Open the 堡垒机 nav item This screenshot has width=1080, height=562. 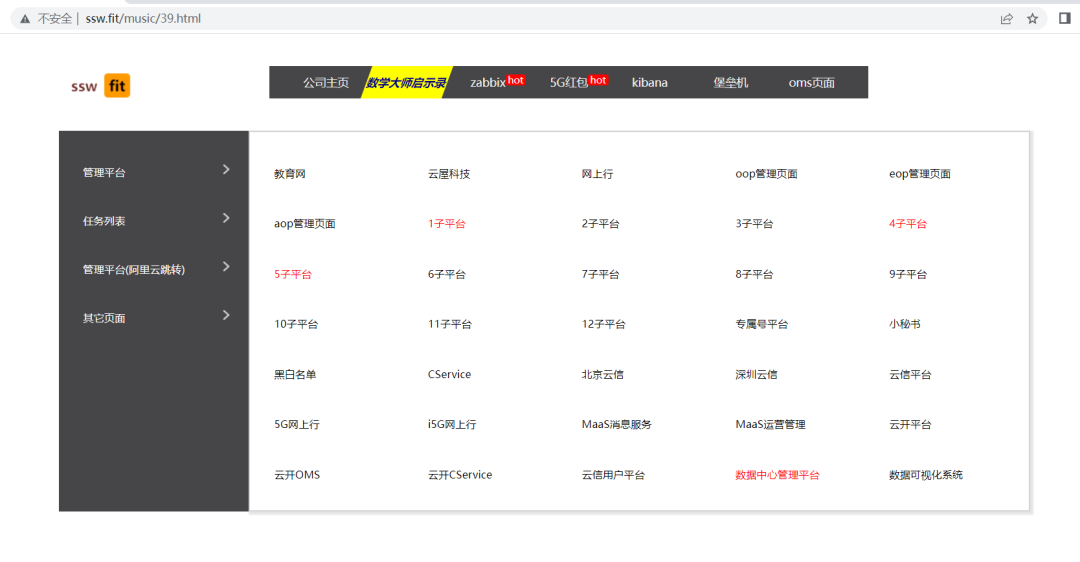click(x=731, y=83)
